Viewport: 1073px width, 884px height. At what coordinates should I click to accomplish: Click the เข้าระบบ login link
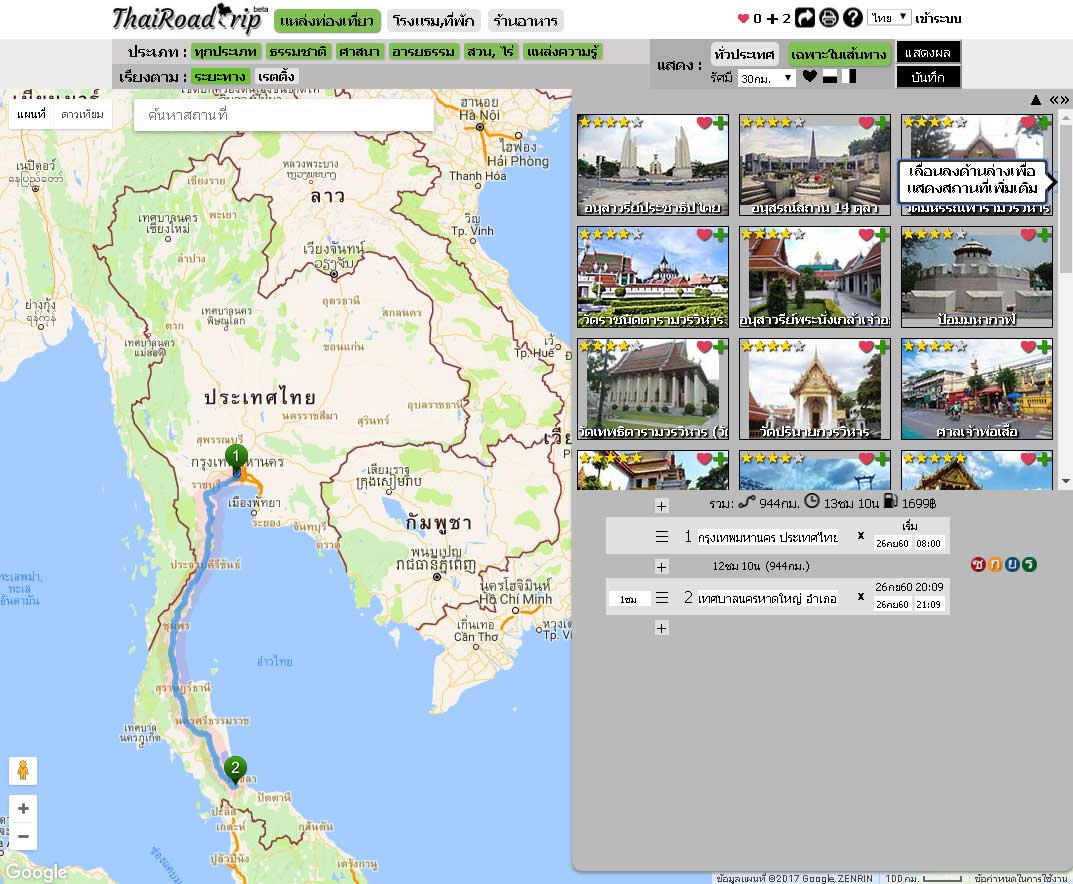coord(938,18)
